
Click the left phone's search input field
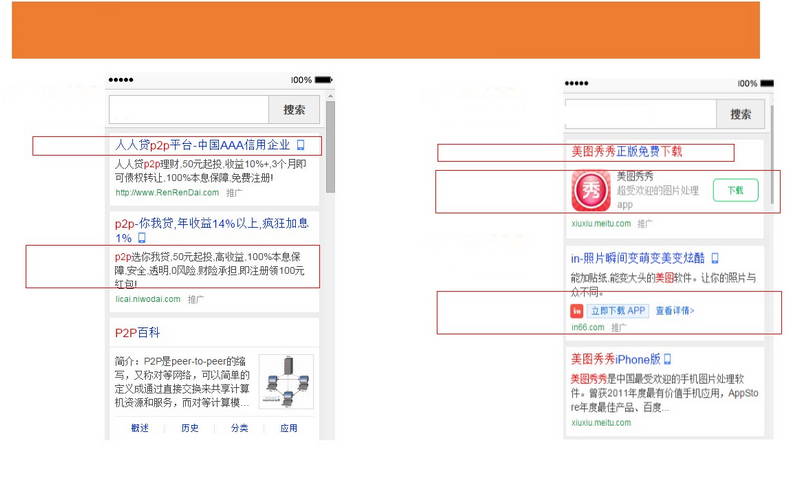coord(189,109)
